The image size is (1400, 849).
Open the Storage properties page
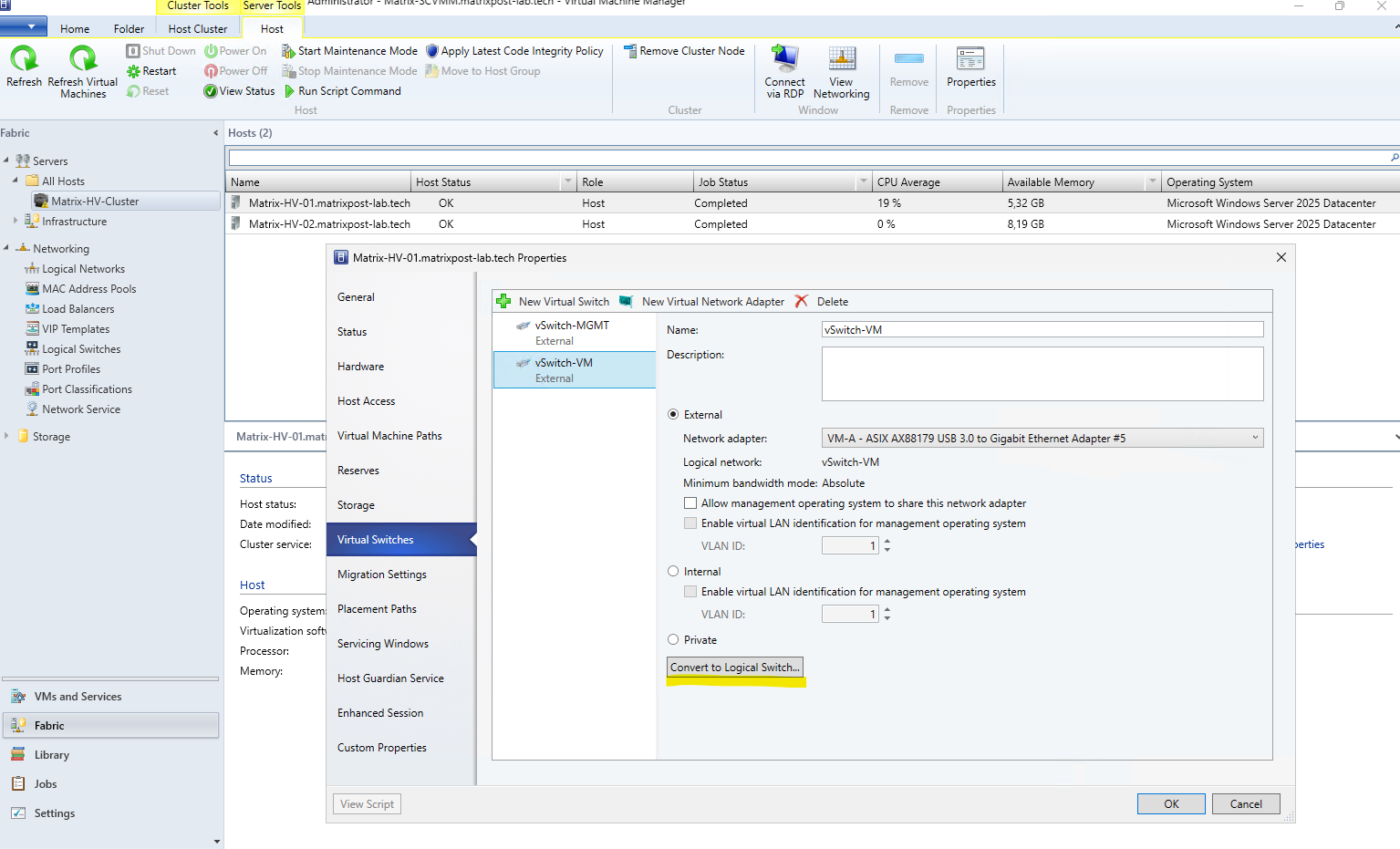point(356,505)
